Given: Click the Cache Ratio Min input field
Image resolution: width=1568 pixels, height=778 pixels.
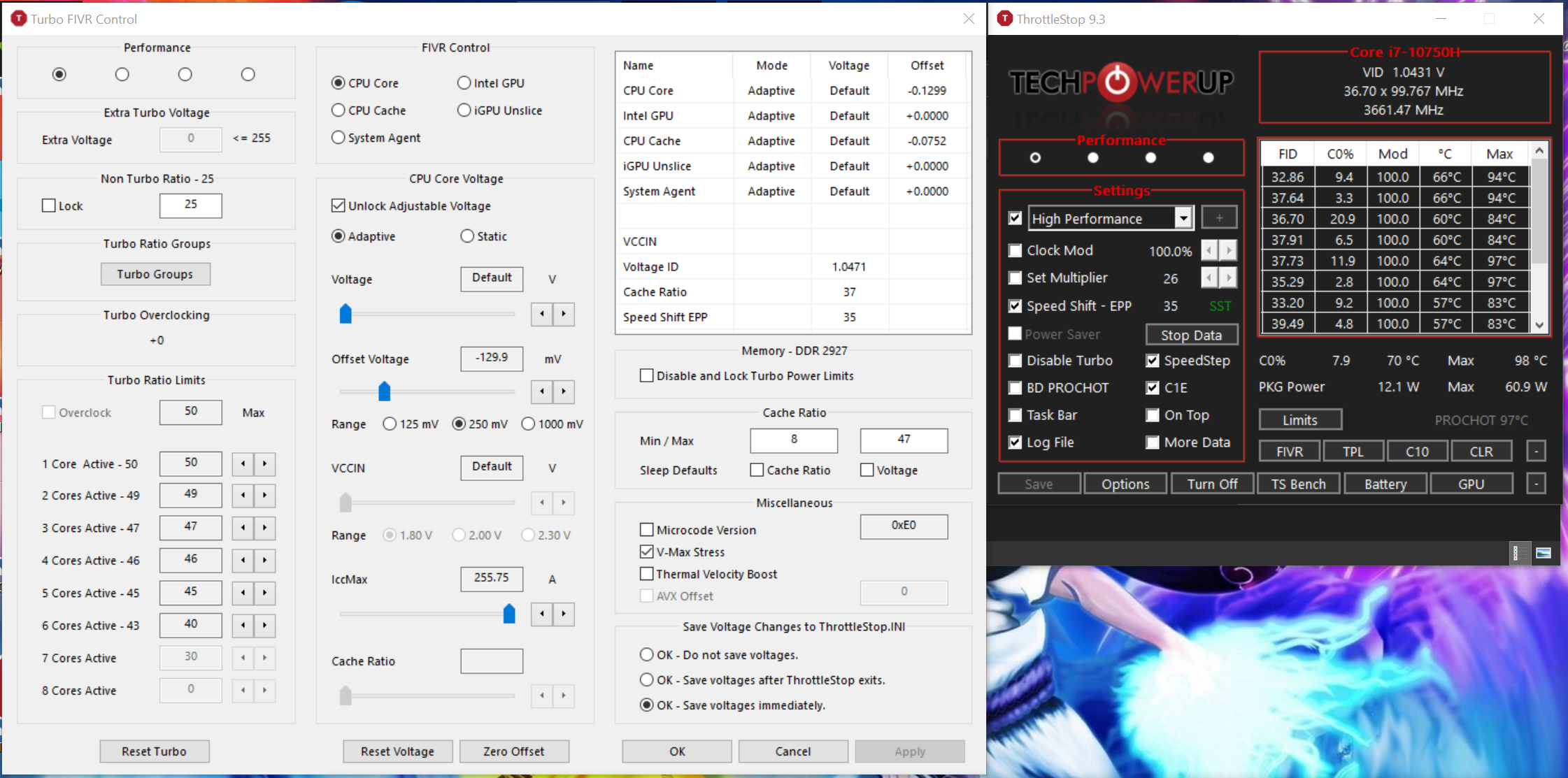Looking at the screenshot, I should pos(794,440).
